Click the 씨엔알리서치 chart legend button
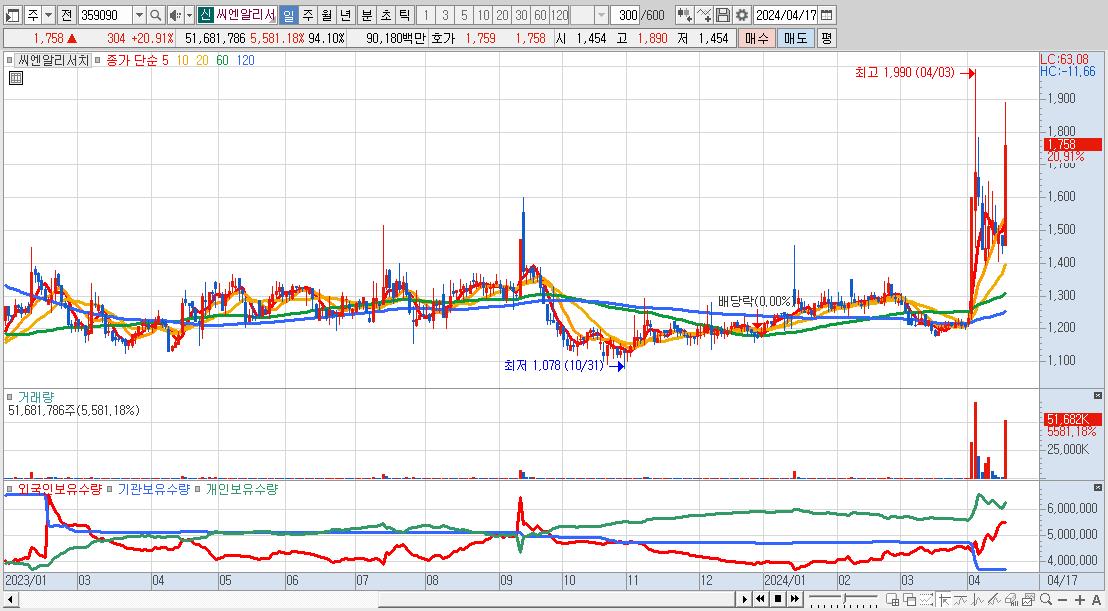The image size is (1108, 611). point(52,61)
